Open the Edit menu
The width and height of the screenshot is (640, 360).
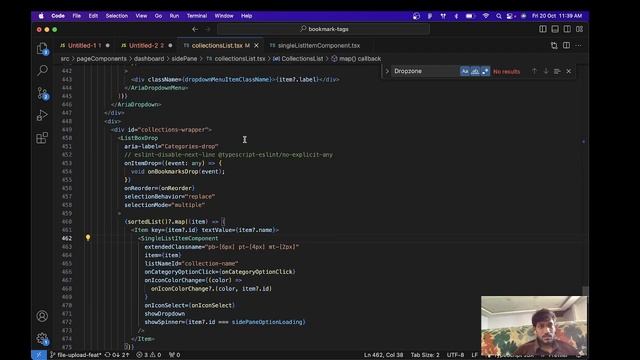pyautogui.click(x=93, y=16)
